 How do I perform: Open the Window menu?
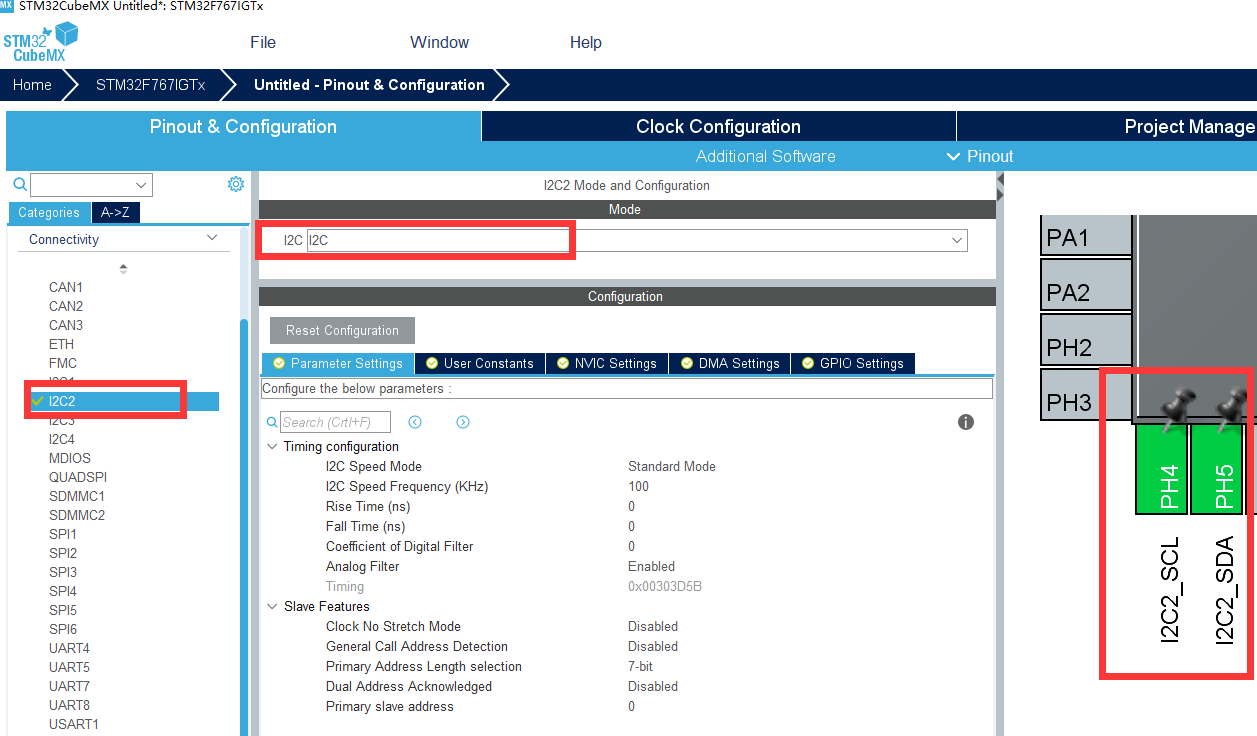coord(439,42)
